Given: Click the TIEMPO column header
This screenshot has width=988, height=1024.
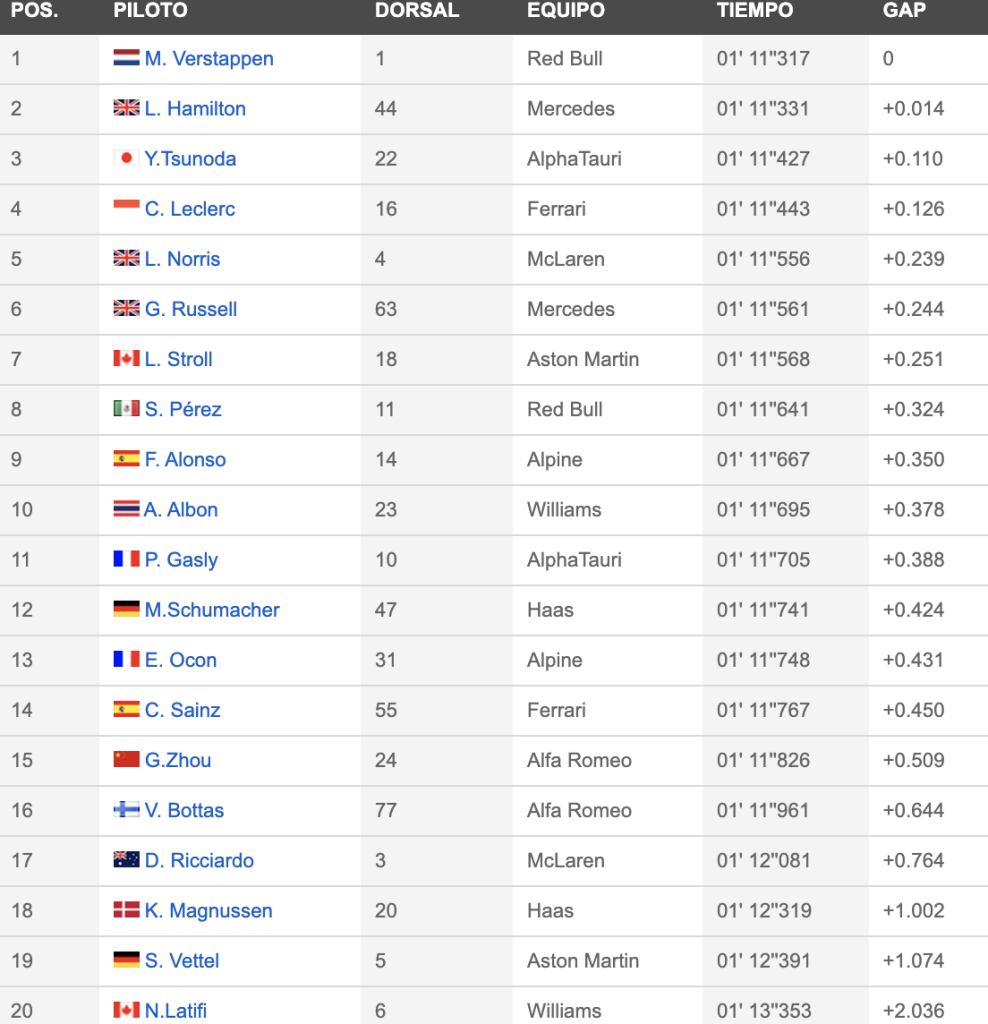Looking at the screenshot, I should tap(755, 10).
